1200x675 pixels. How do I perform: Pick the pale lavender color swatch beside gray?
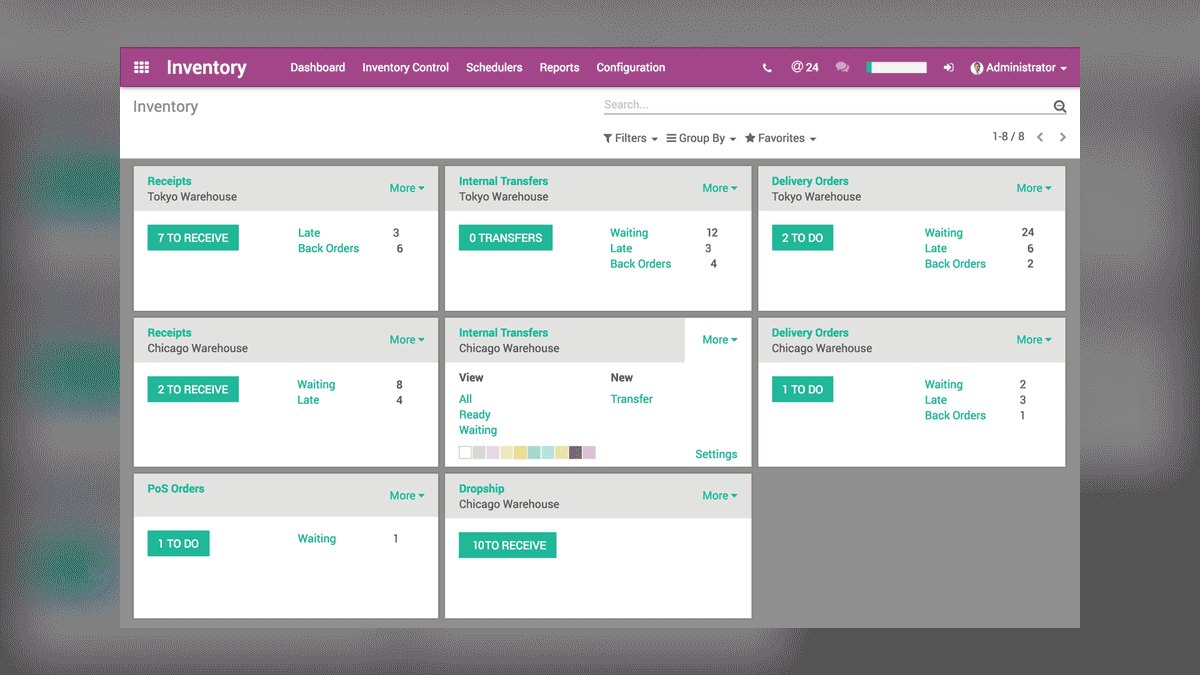tap(493, 453)
